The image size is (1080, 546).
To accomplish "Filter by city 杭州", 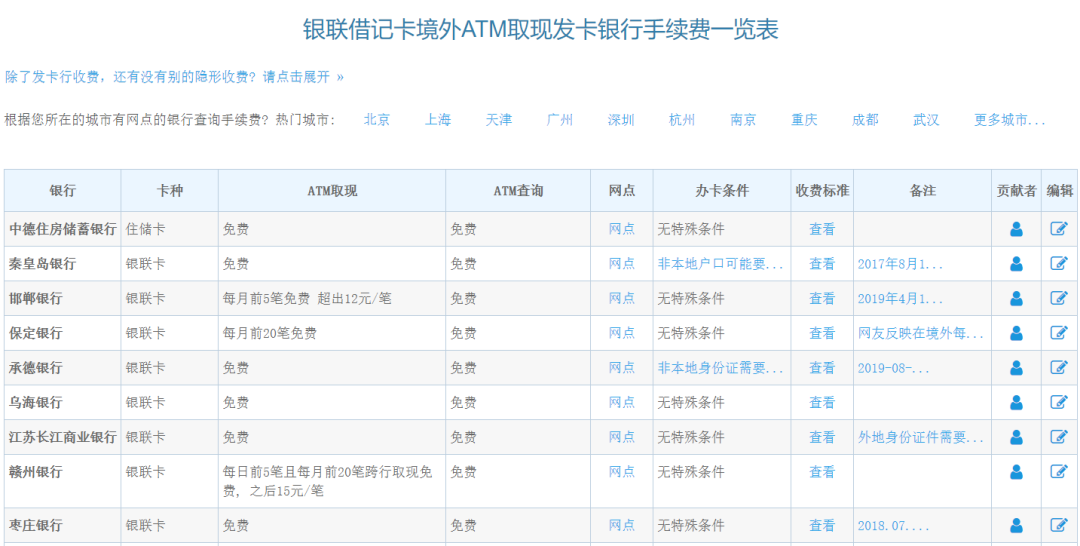I will pyautogui.click(x=682, y=120).
